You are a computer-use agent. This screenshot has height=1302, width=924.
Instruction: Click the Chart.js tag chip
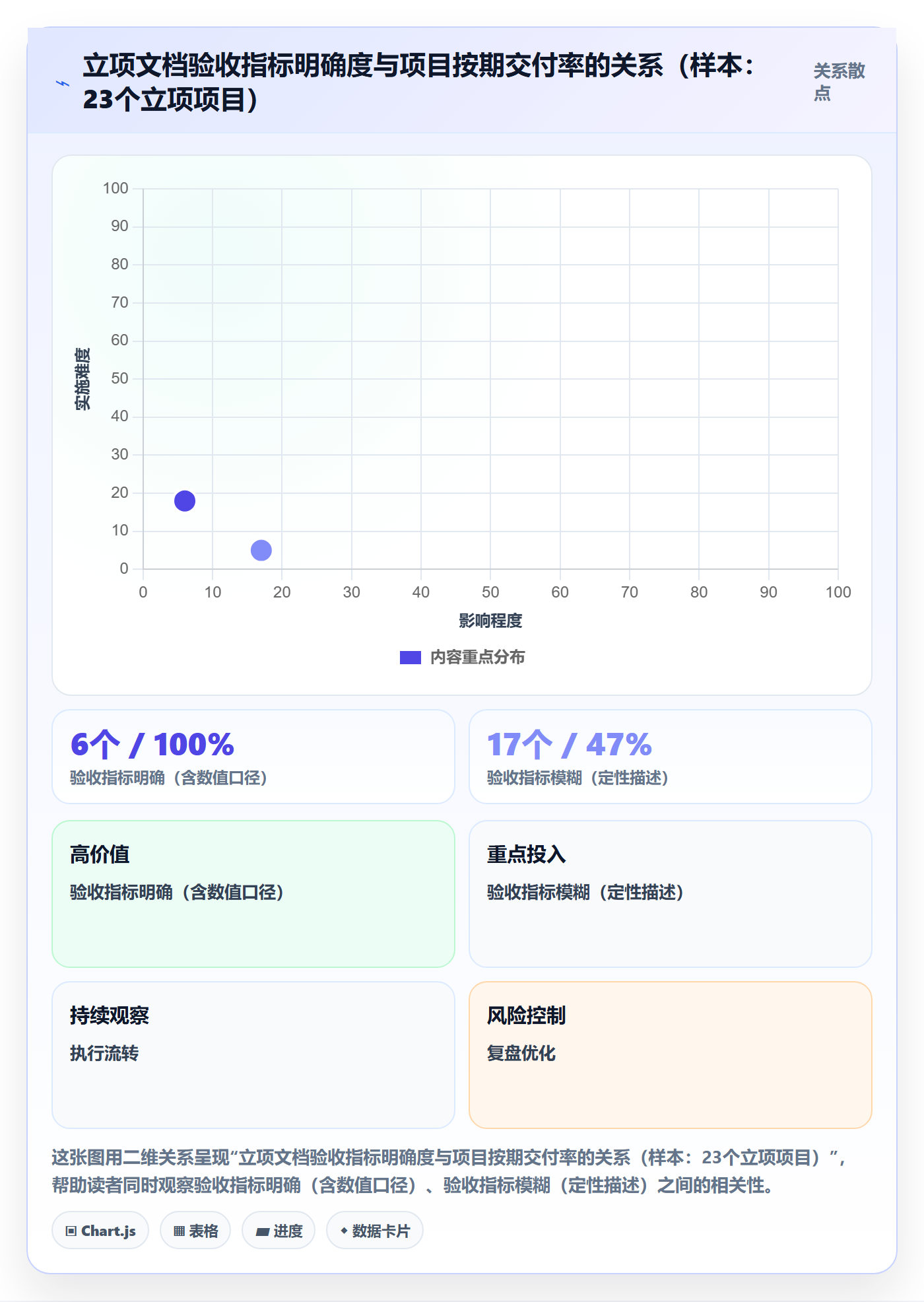(100, 1231)
